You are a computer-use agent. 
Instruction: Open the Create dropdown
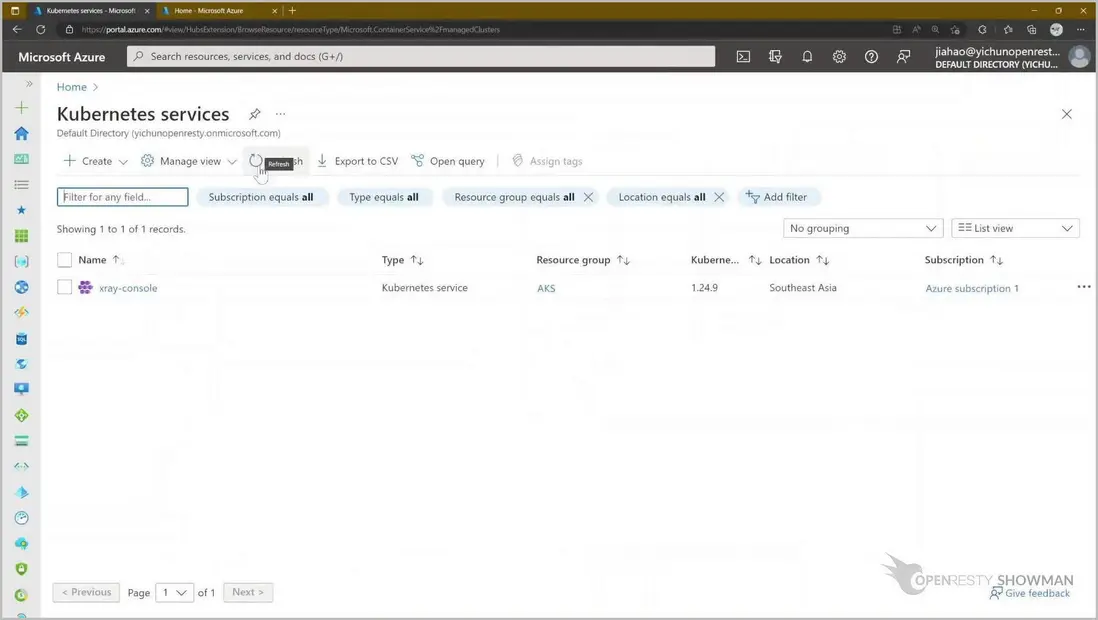tap(96, 161)
